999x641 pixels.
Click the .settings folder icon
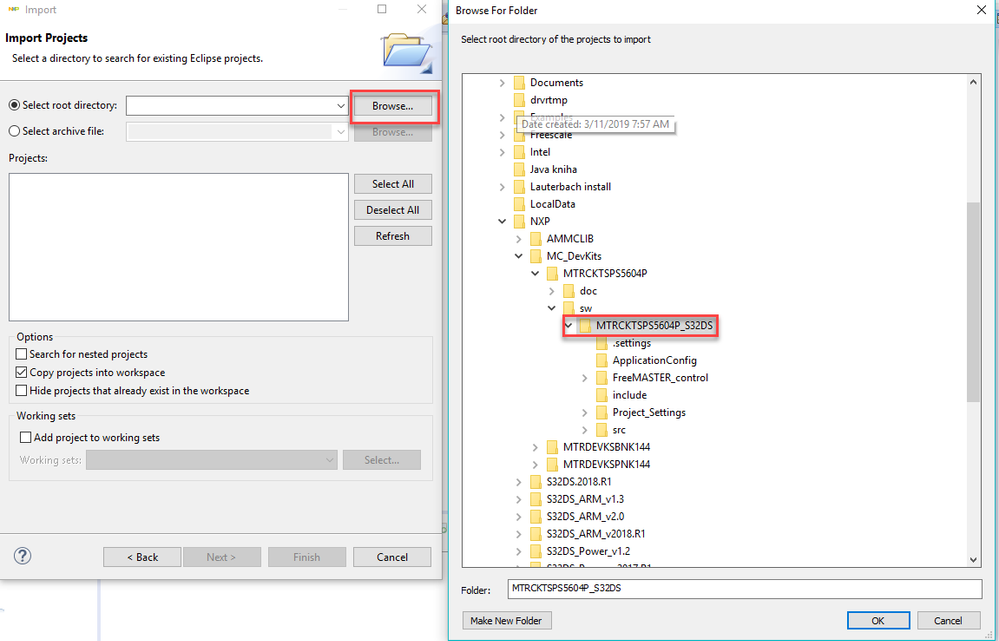tap(602, 343)
